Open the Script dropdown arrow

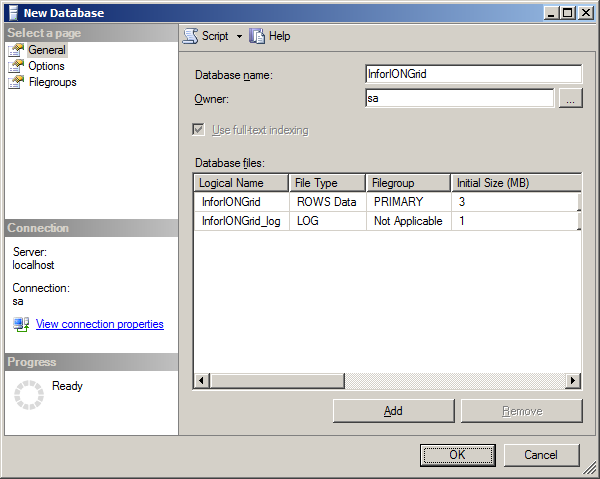[x=239, y=36]
